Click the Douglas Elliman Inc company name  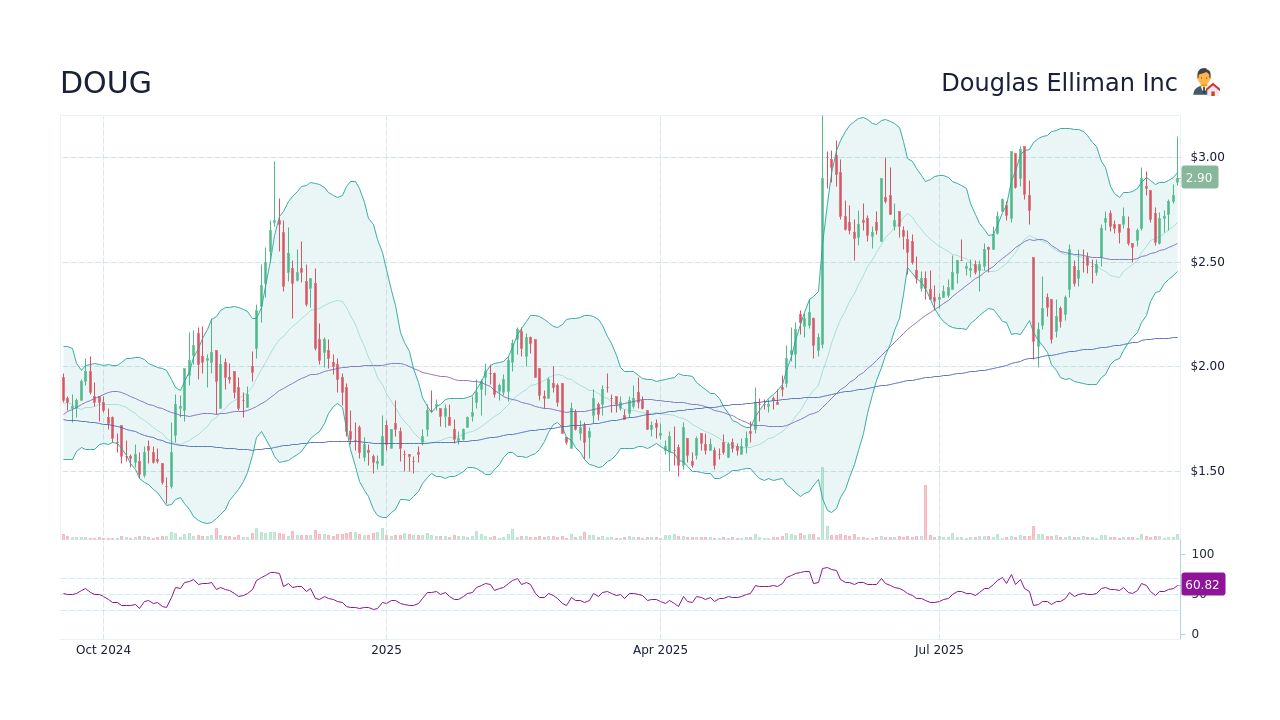[x=1060, y=82]
